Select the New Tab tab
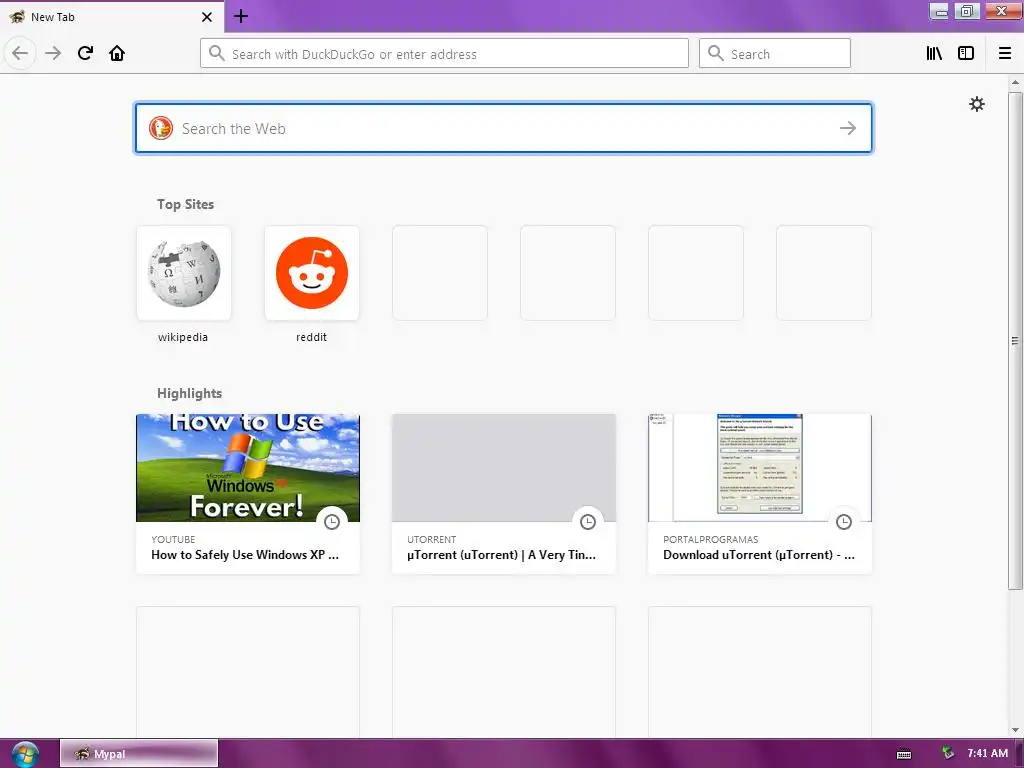 tap(112, 17)
